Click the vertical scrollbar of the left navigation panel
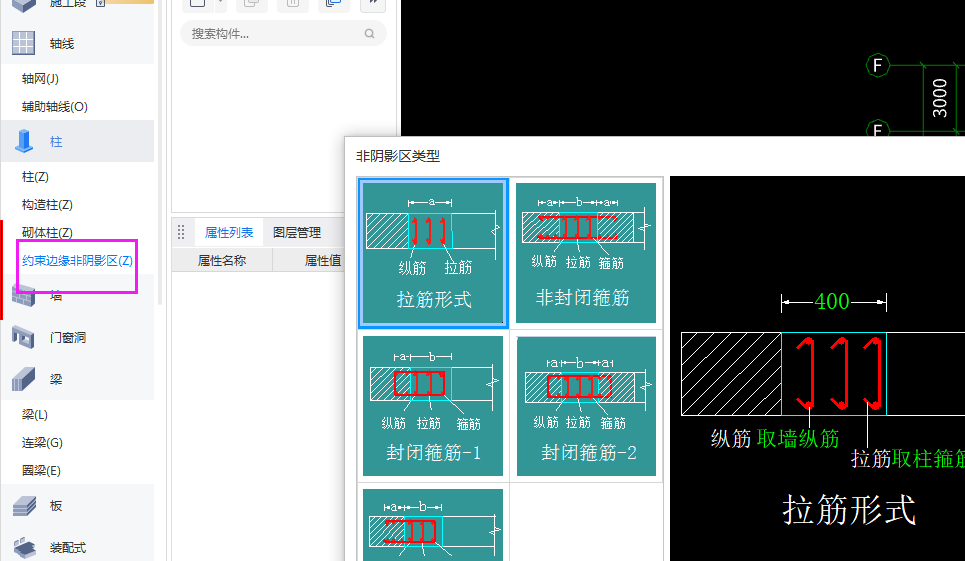The height and width of the screenshot is (561, 965). coord(160,154)
